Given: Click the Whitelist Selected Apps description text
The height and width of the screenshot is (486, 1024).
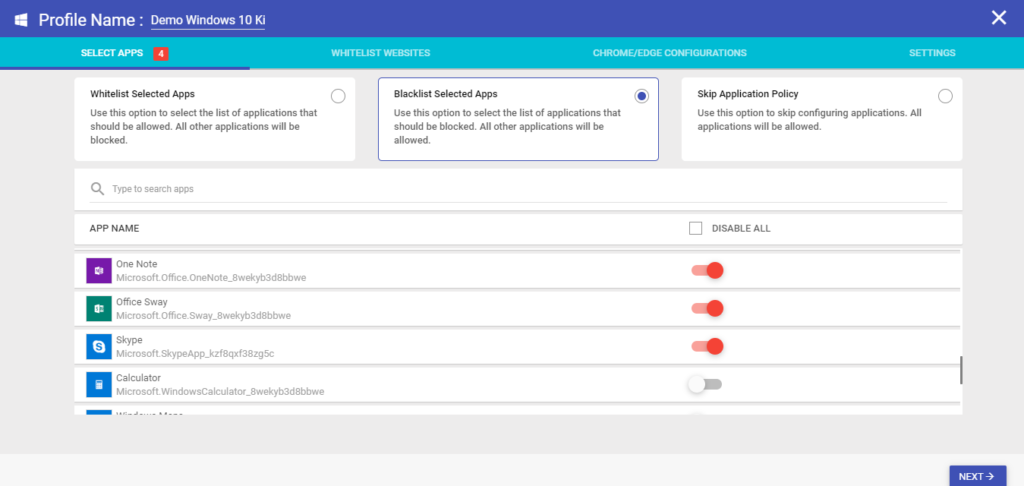Looking at the screenshot, I should point(204,127).
